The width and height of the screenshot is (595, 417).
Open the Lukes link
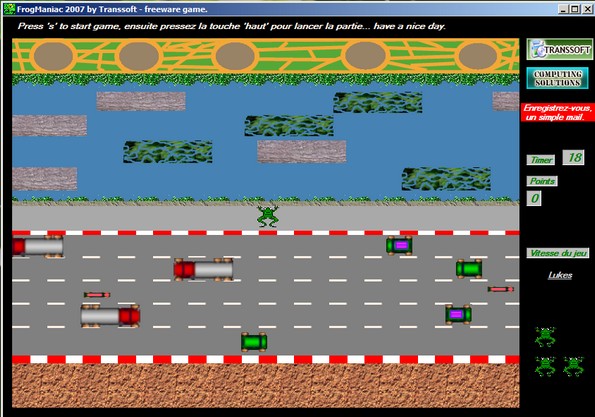pyautogui.click(x=560, y=275)
